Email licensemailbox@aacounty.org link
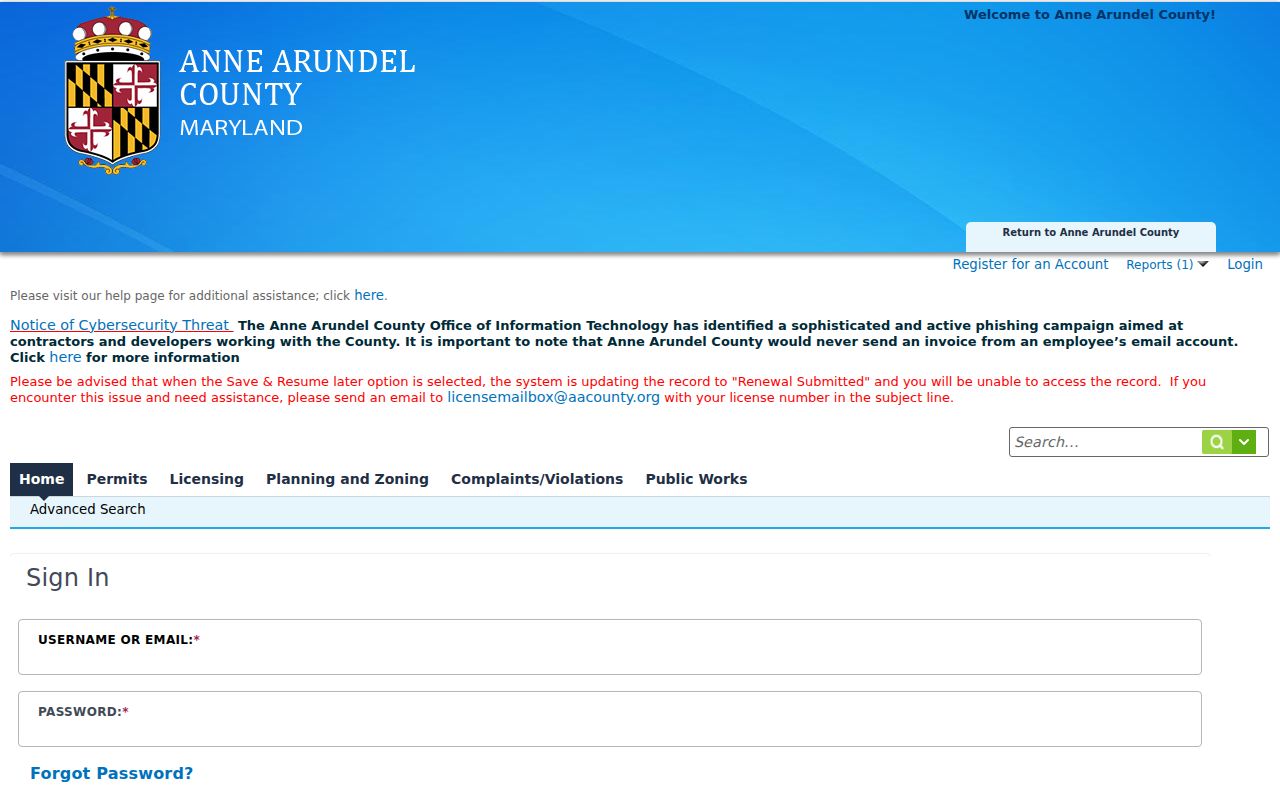 [x=553, y=397]
